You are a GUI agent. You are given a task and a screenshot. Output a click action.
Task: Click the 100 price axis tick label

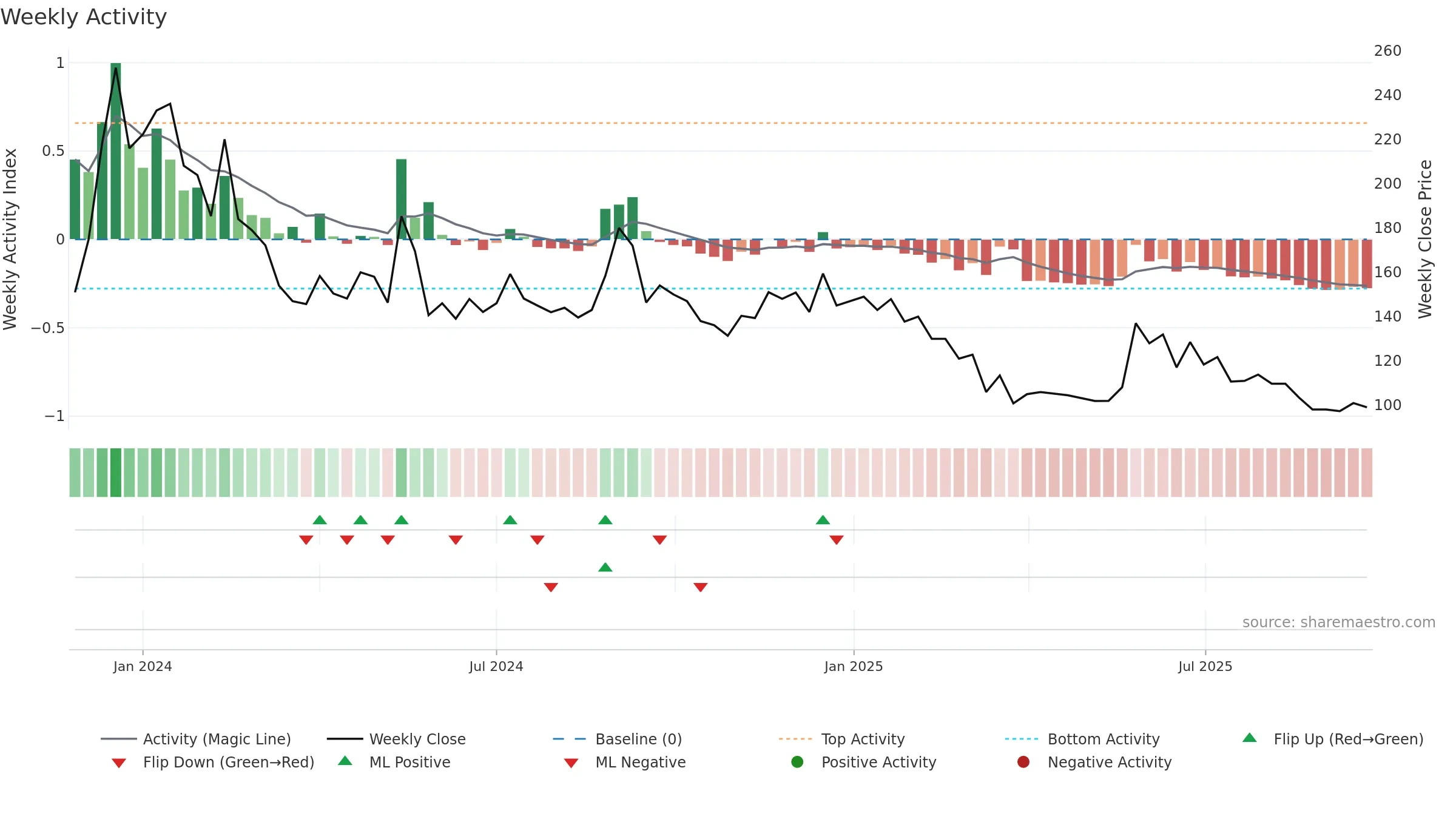tap(1387, 405)
